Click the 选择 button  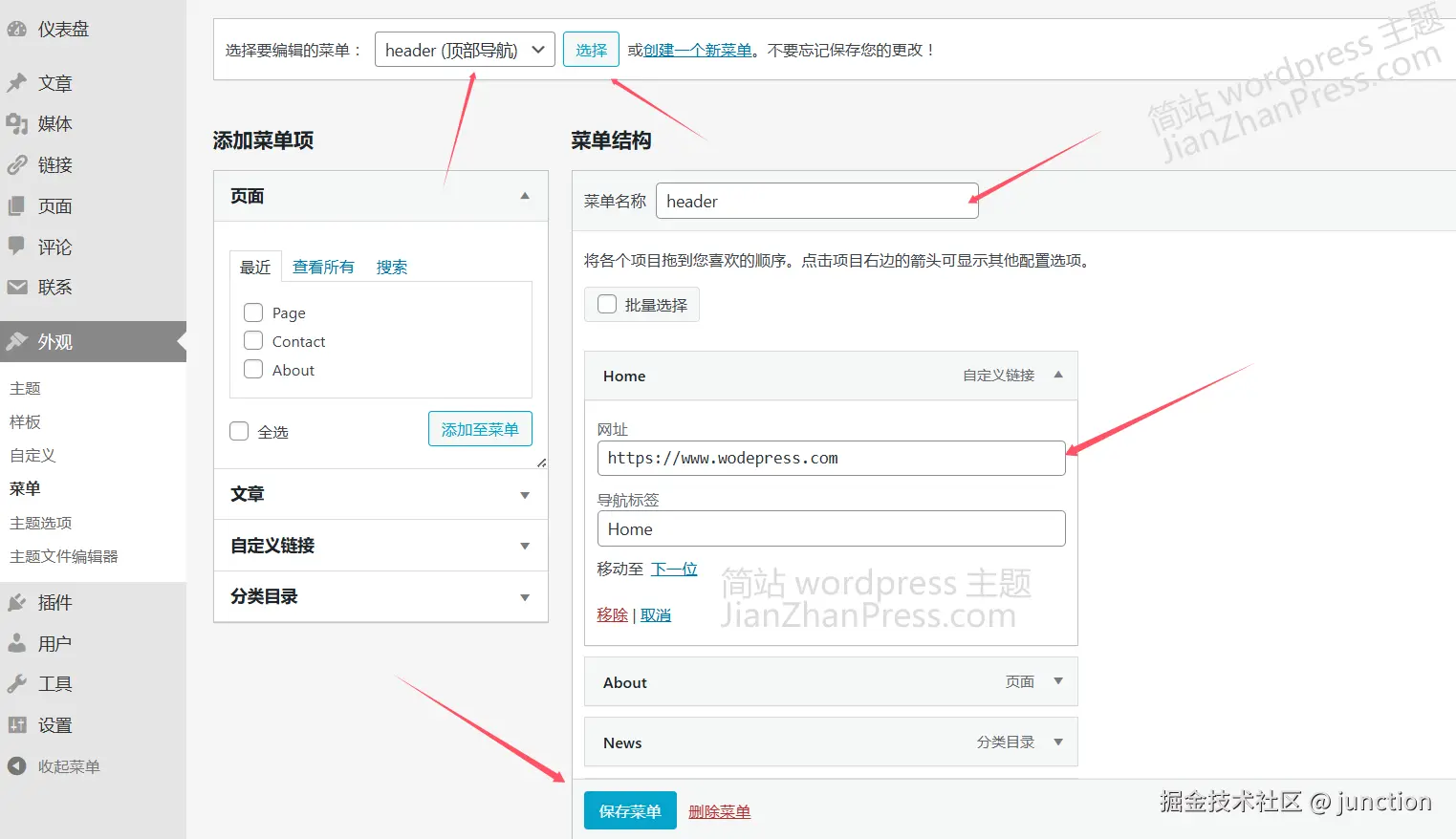click(x=591, y=50)
